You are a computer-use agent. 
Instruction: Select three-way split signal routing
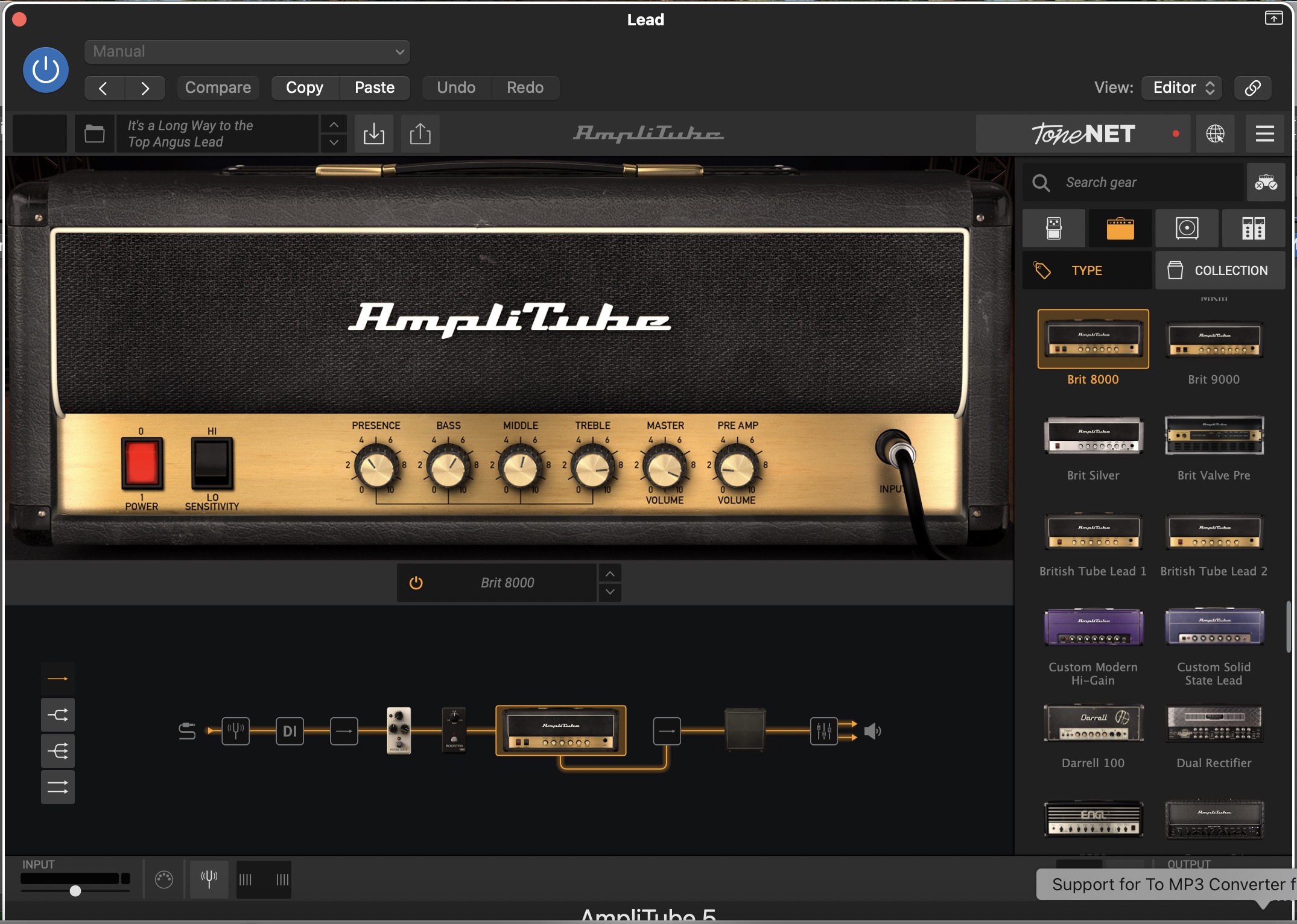coord(58,751)
